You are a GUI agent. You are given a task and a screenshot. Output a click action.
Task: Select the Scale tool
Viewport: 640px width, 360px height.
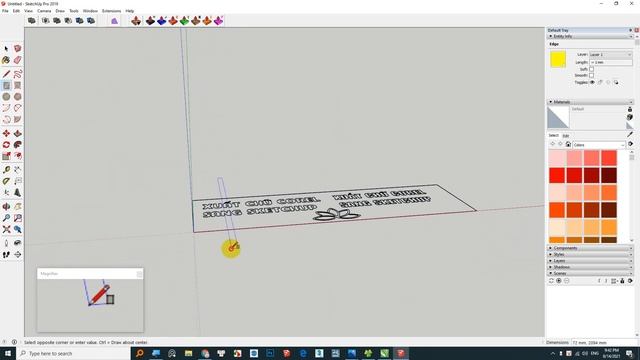[6, 156]
